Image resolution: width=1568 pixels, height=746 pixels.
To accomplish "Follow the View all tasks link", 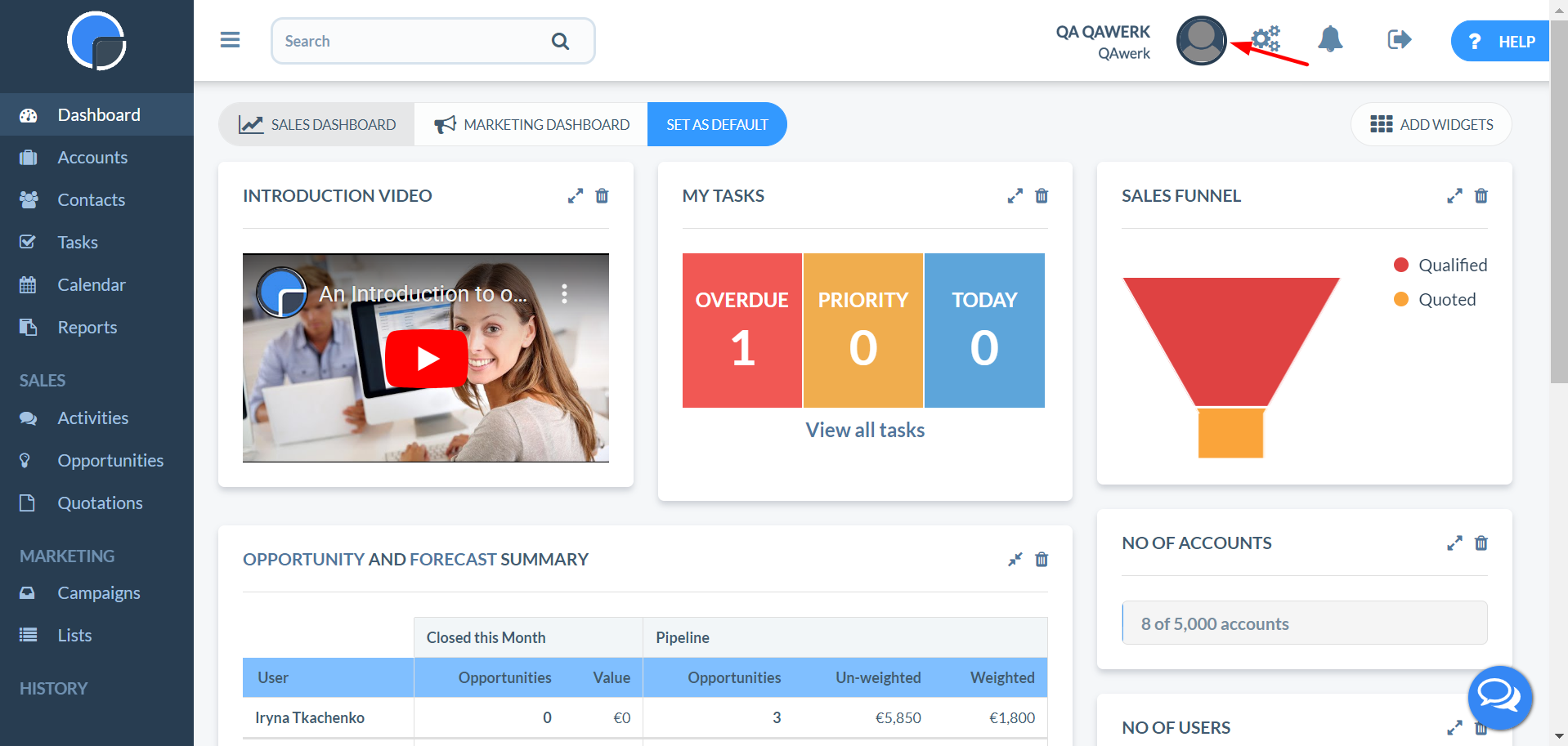I will [865, 430].
